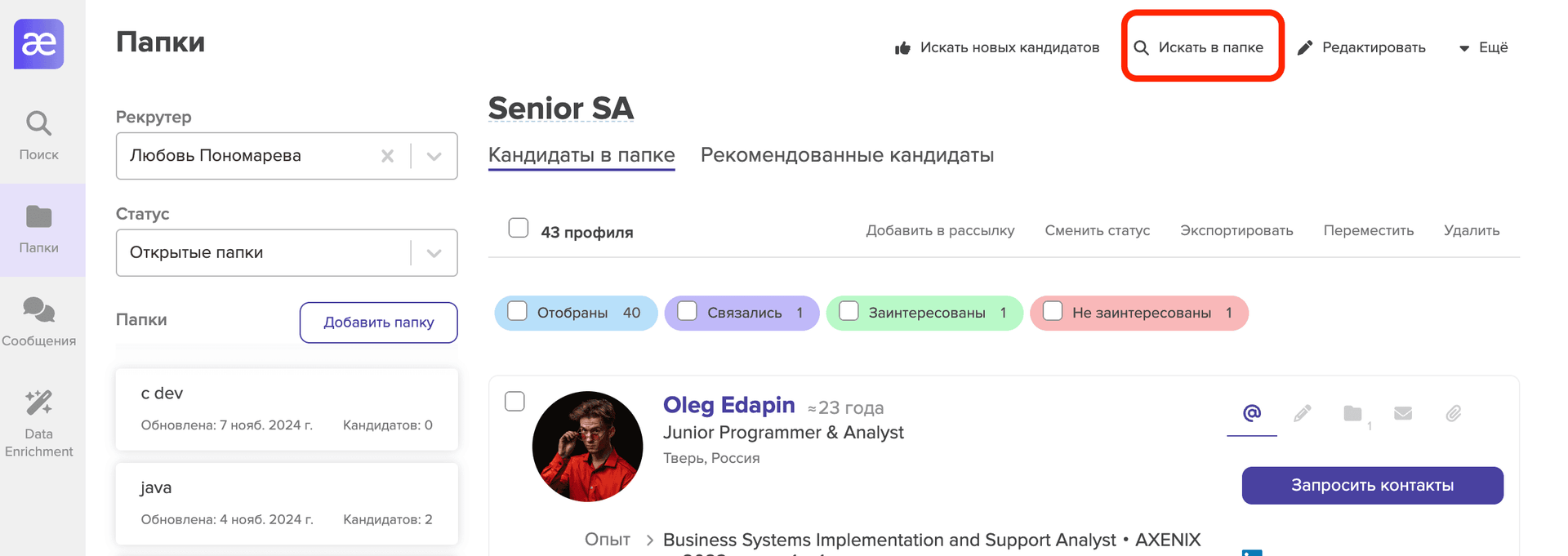Select Oleg Edapin's candidate checkbox
This screenshot has width=1568, height=556.
point(514,402)
